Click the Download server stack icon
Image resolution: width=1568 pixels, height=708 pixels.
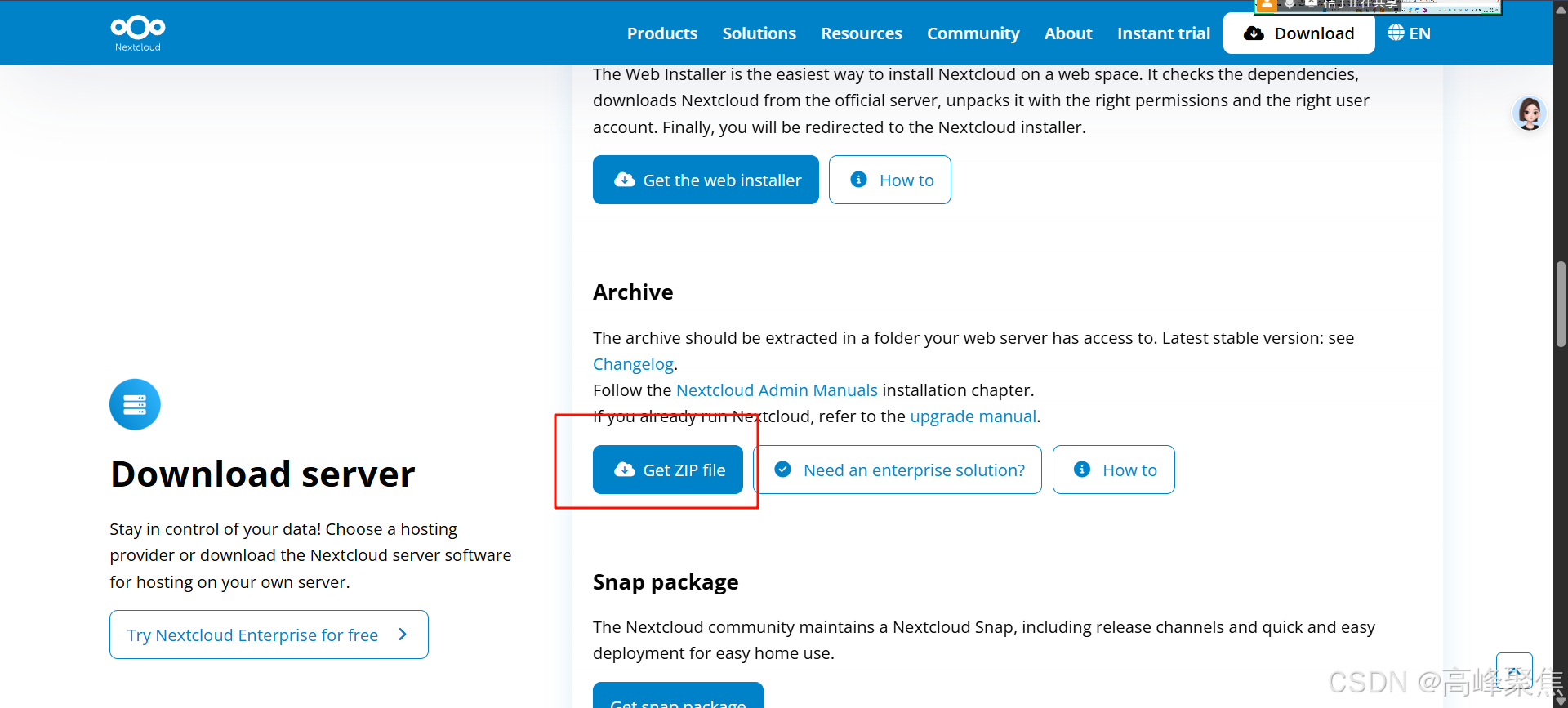[x=135, y=404]
